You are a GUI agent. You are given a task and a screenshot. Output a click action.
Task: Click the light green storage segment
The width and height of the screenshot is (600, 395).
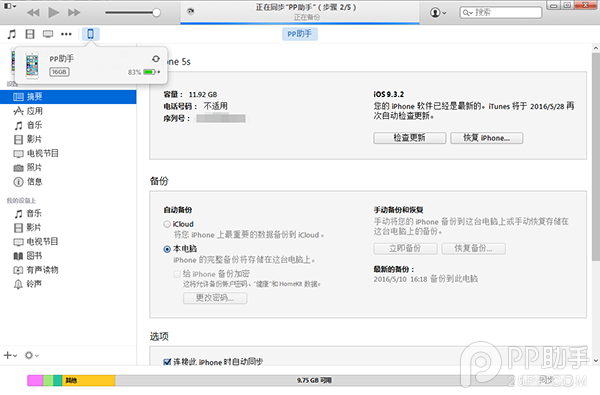tap(48, 380)
